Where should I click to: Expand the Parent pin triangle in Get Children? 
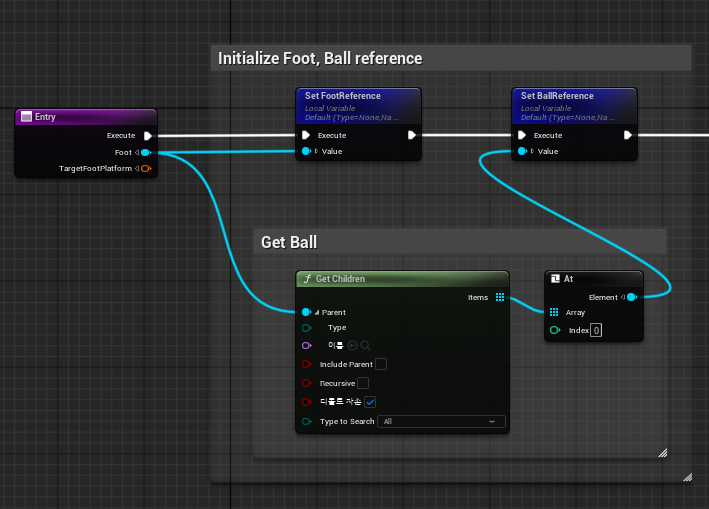click(317, 312)
